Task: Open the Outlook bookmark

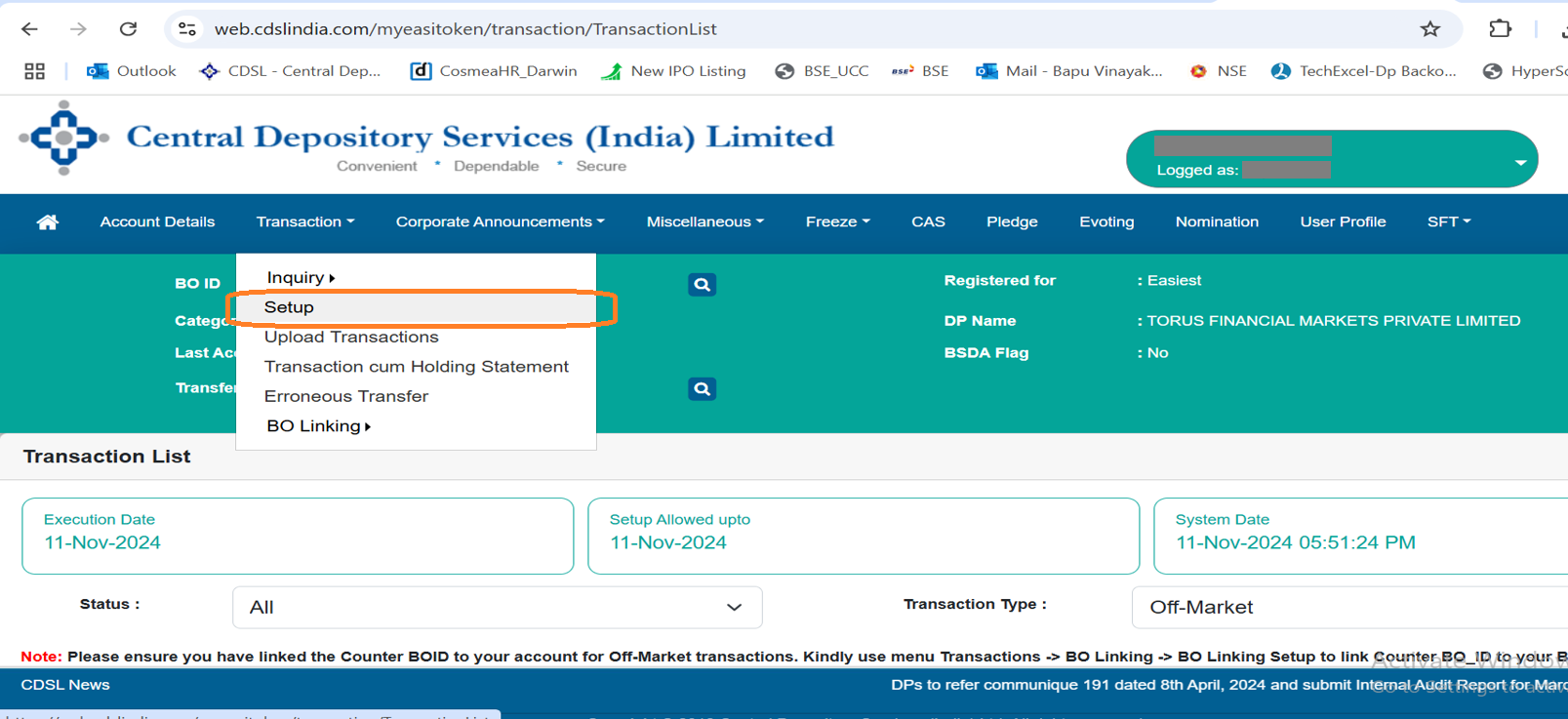Action: 132,71
